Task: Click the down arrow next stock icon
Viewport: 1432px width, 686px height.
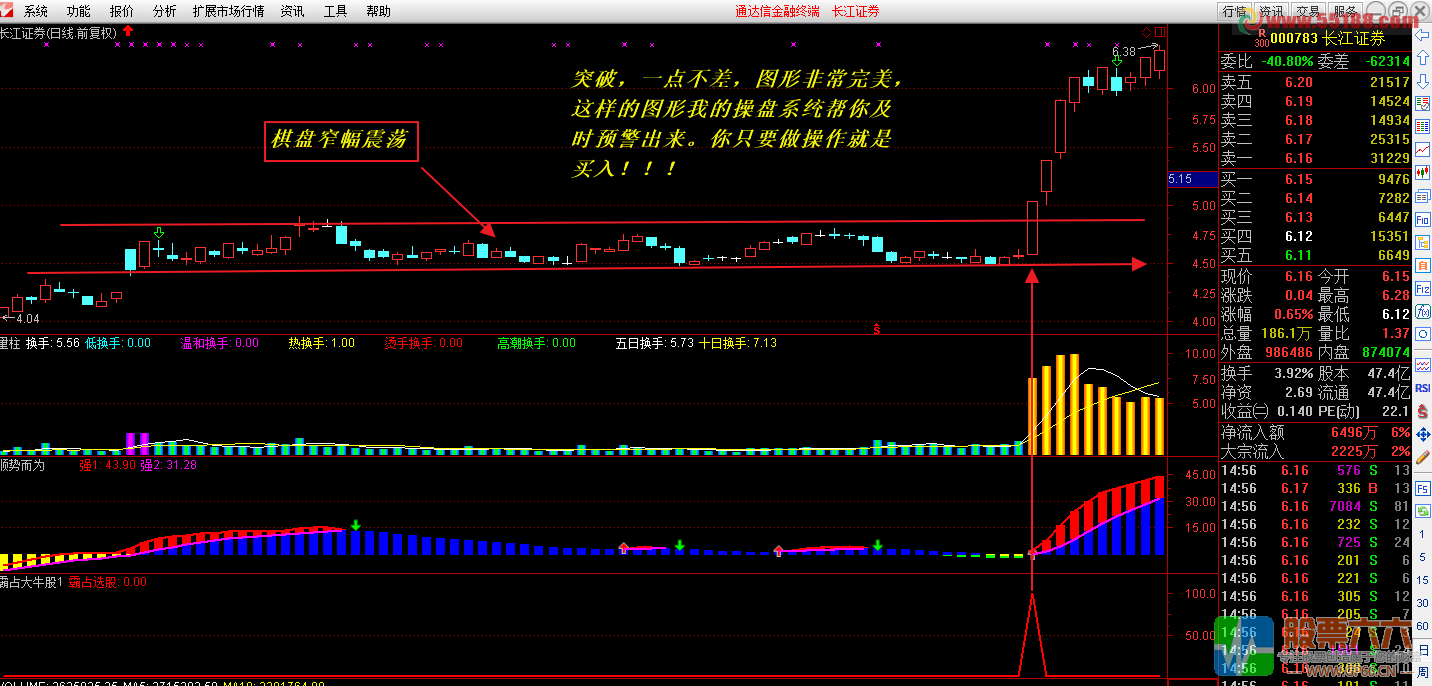Action: 1422,82
